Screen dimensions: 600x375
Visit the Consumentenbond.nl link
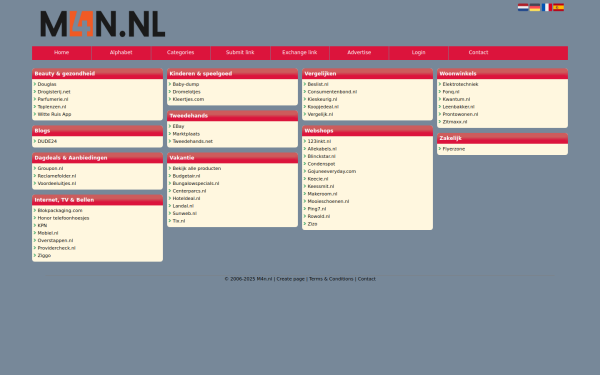(x=332, y=92)
